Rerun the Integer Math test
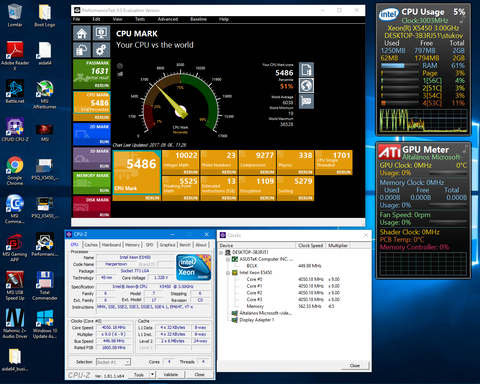Screen dimensions: 480x384 [x=191, y=172]
